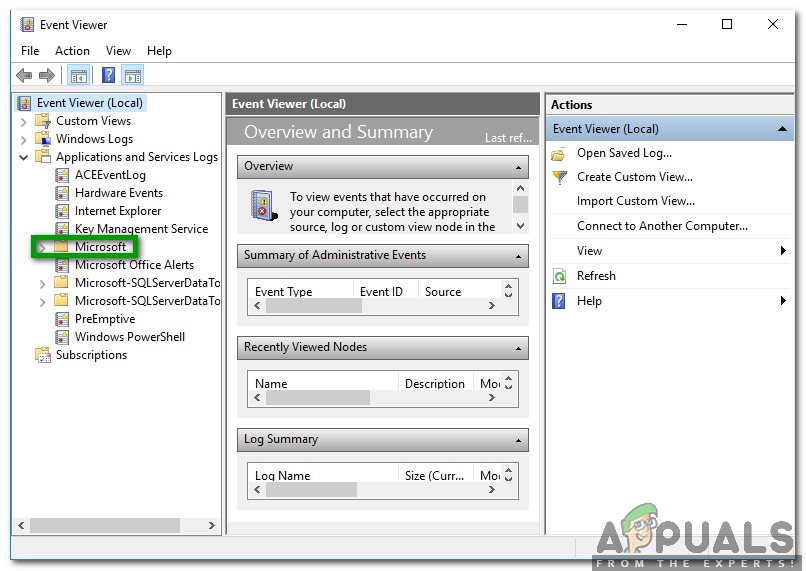Click the Hardware Events log icon
Viewport: 806px width, 571px height.
click(62, 193)
